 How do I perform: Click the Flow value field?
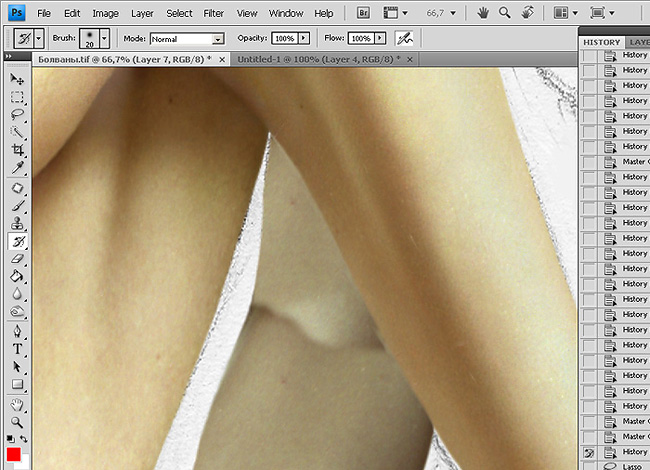pyautogui.click(x=361, y=39)
